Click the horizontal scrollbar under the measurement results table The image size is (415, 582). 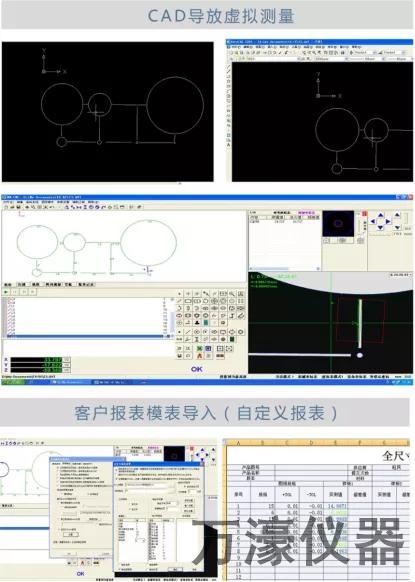(x=285, y=268)
